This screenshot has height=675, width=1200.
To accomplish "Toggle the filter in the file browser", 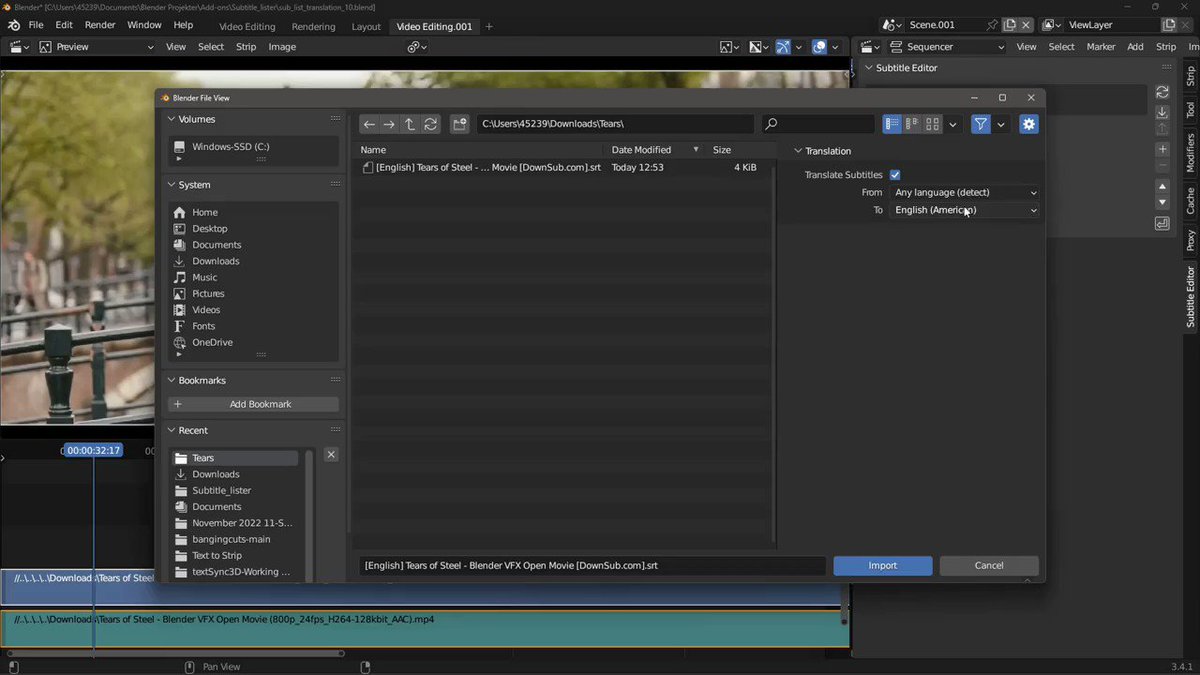I will 979,124.
